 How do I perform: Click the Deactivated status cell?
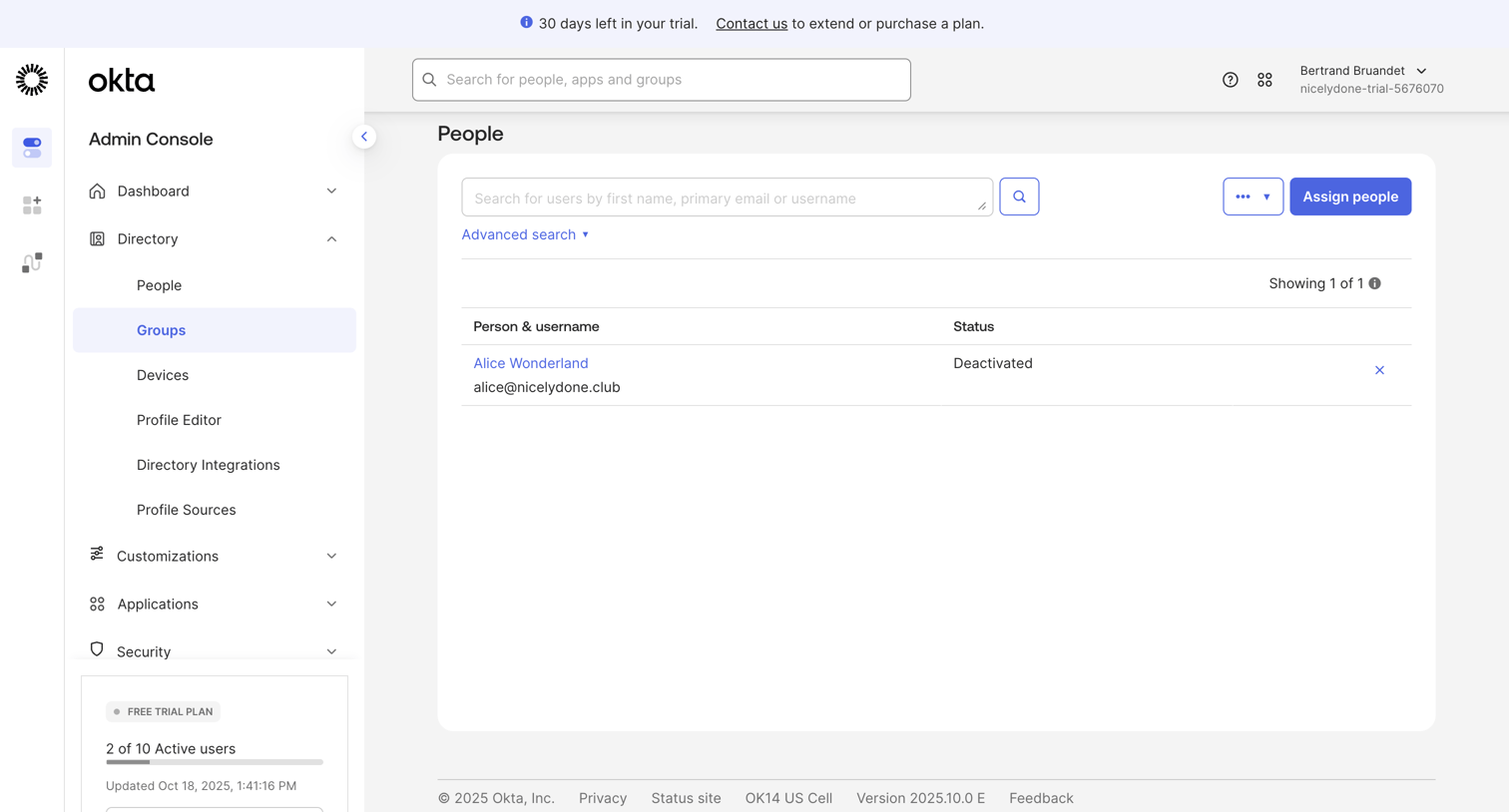coord(993,363)
